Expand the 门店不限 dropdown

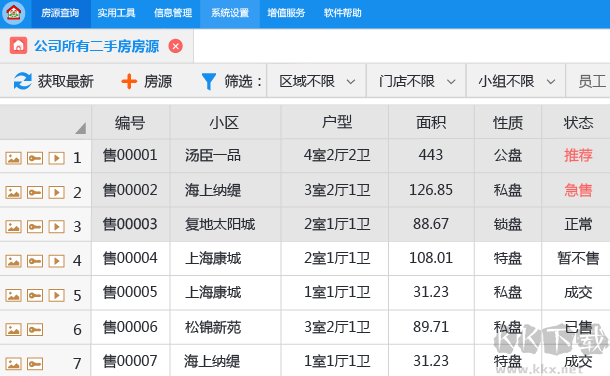point(416,81)
